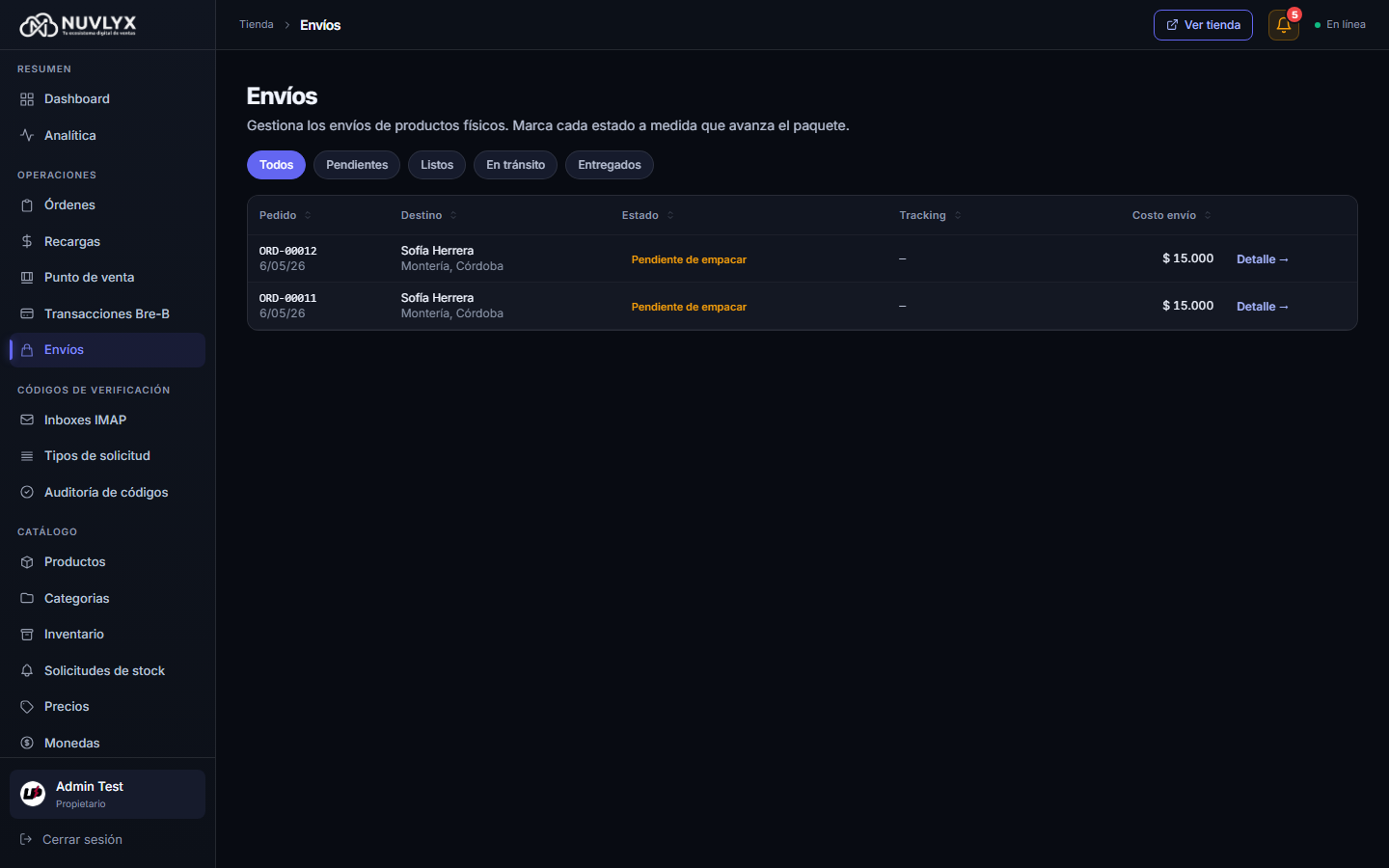Screen dimensions: 1389x868
Task: Show Entregados shipments filter
Action: (610, 165)
